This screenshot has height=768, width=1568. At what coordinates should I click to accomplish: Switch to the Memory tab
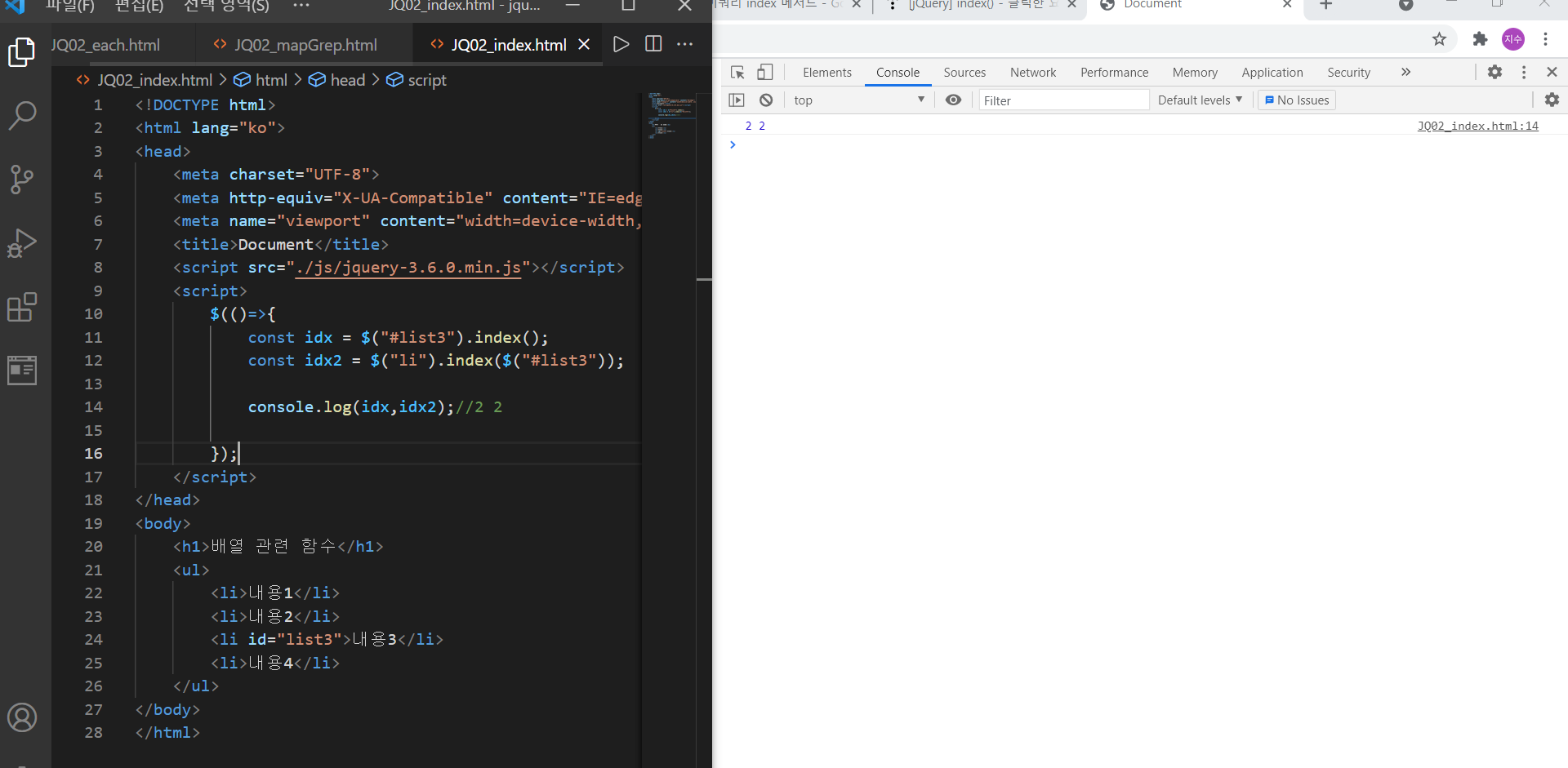[x=1195, y=72]
